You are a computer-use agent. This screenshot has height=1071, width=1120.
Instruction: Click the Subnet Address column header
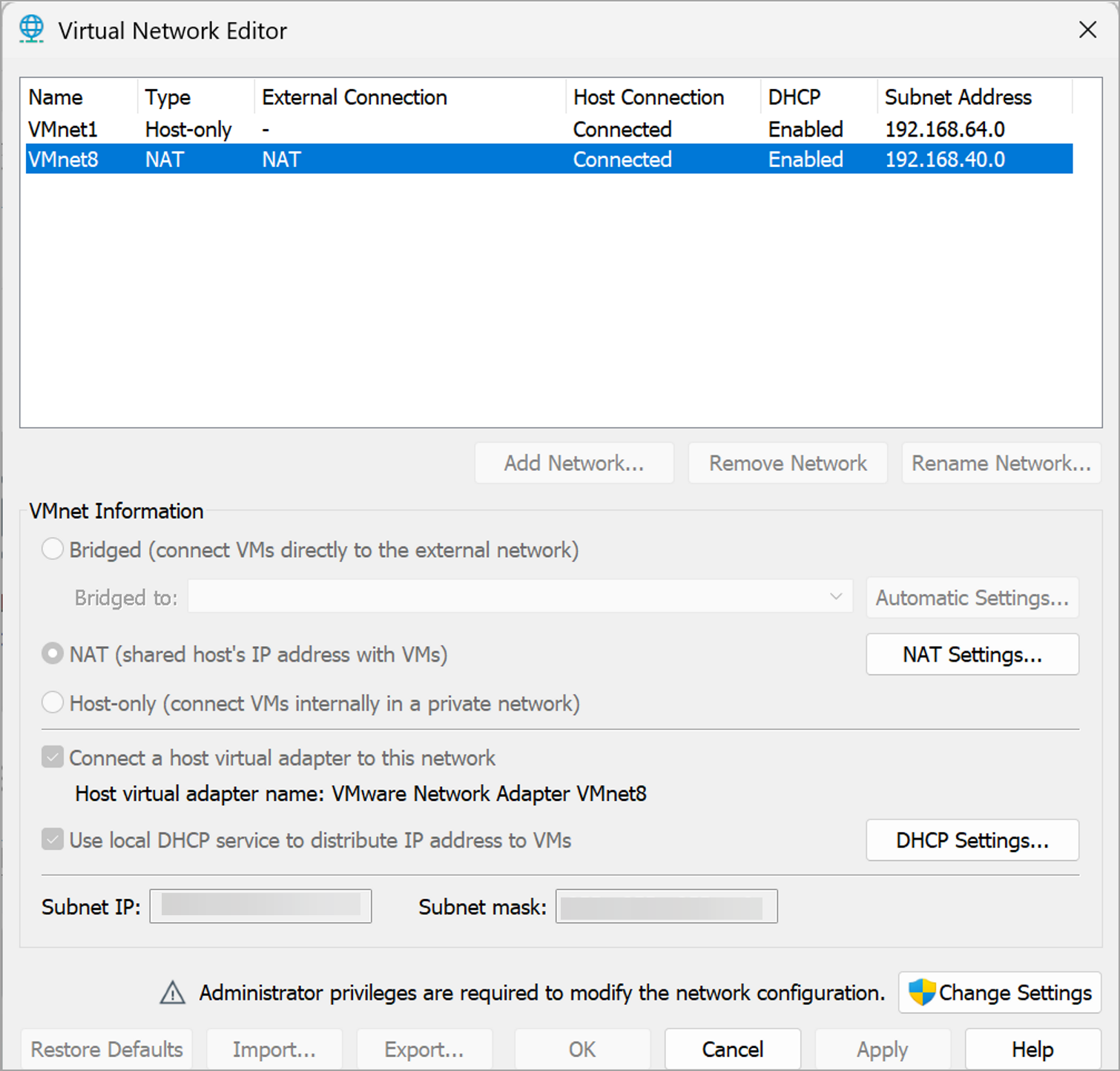point(958,96)
